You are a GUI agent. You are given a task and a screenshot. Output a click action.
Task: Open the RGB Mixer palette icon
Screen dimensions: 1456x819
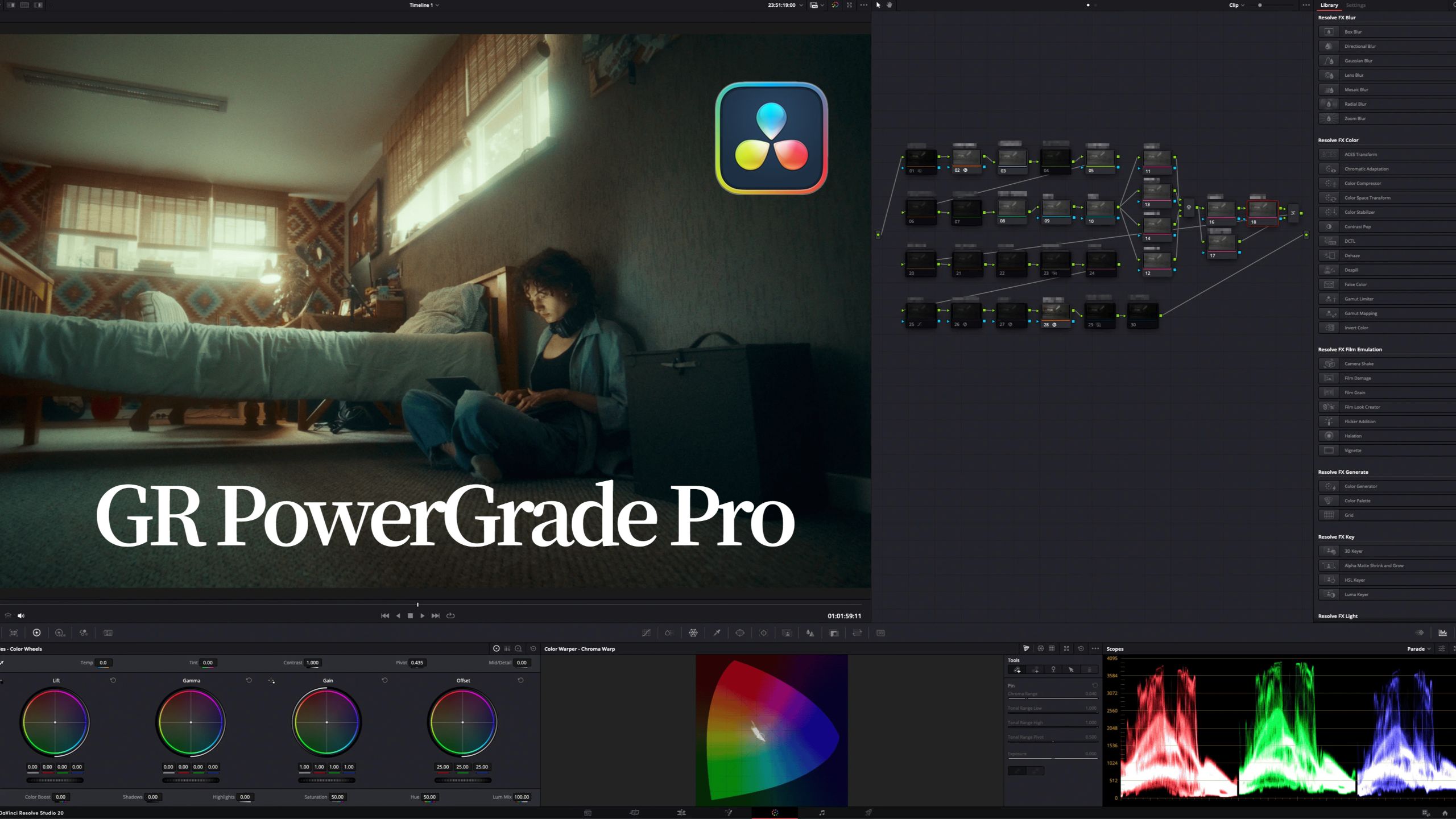click(x=84, y=632)
